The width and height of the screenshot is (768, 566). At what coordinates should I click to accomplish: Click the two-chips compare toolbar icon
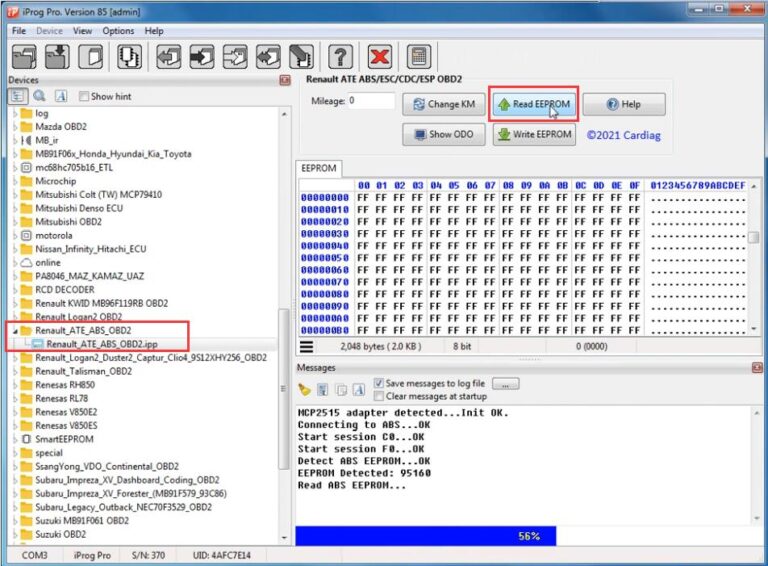coord(129,56)
